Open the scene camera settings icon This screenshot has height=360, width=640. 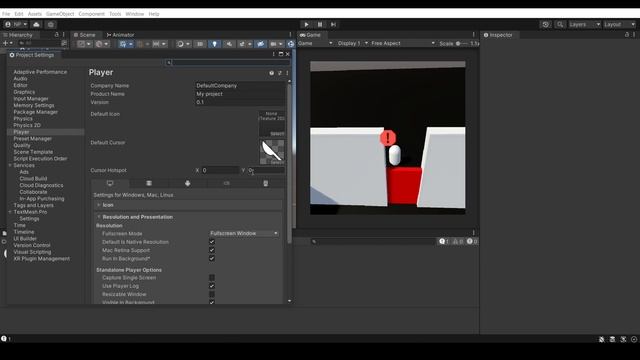pos(276,44)
